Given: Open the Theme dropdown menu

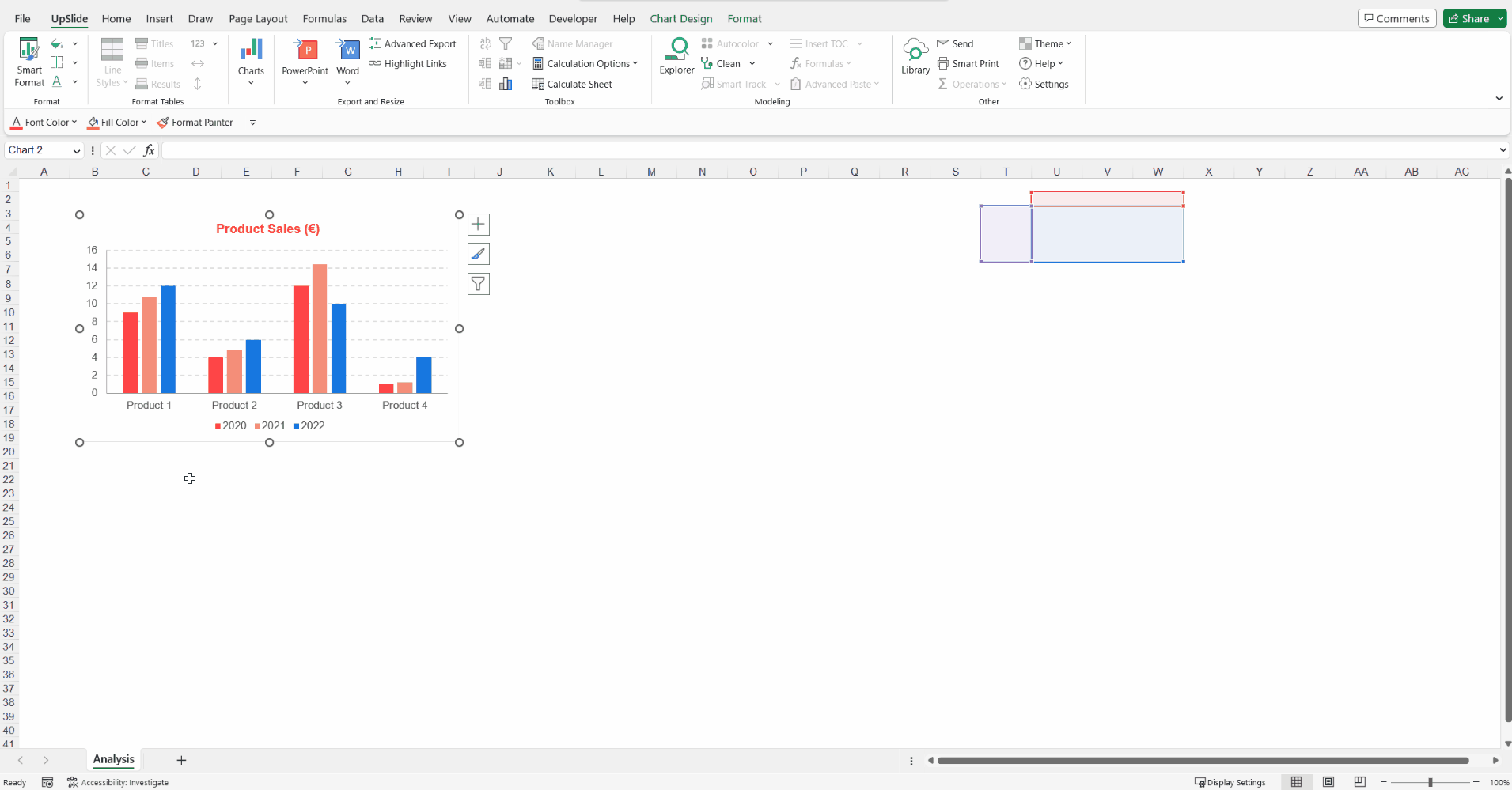Looking at the screenshot, I should [1045, 44].
